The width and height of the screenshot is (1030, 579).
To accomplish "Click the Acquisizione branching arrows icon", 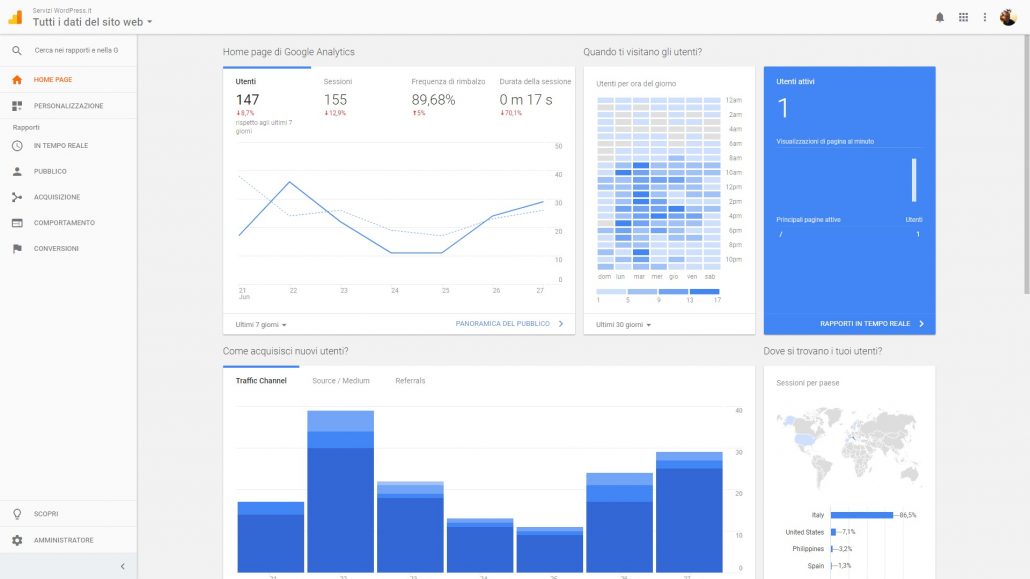I will 17,197.
